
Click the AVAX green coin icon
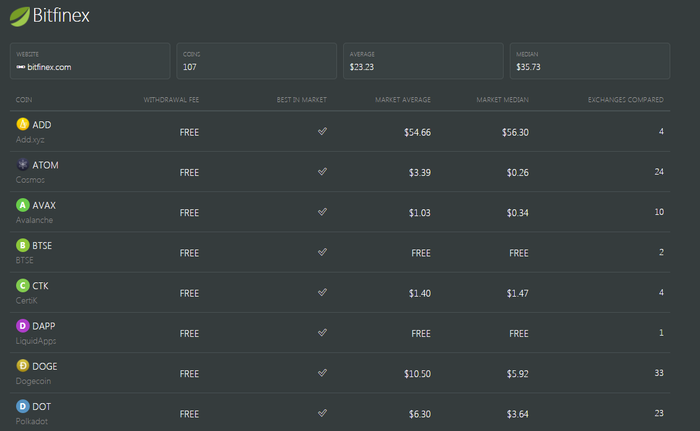click(x=23, y=205)
